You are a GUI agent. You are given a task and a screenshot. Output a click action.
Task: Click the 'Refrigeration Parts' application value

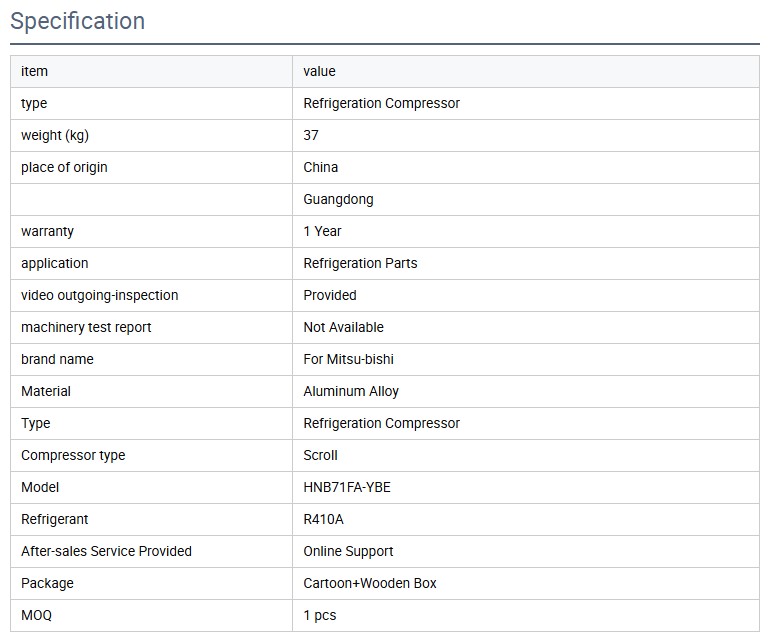[360, 263]
